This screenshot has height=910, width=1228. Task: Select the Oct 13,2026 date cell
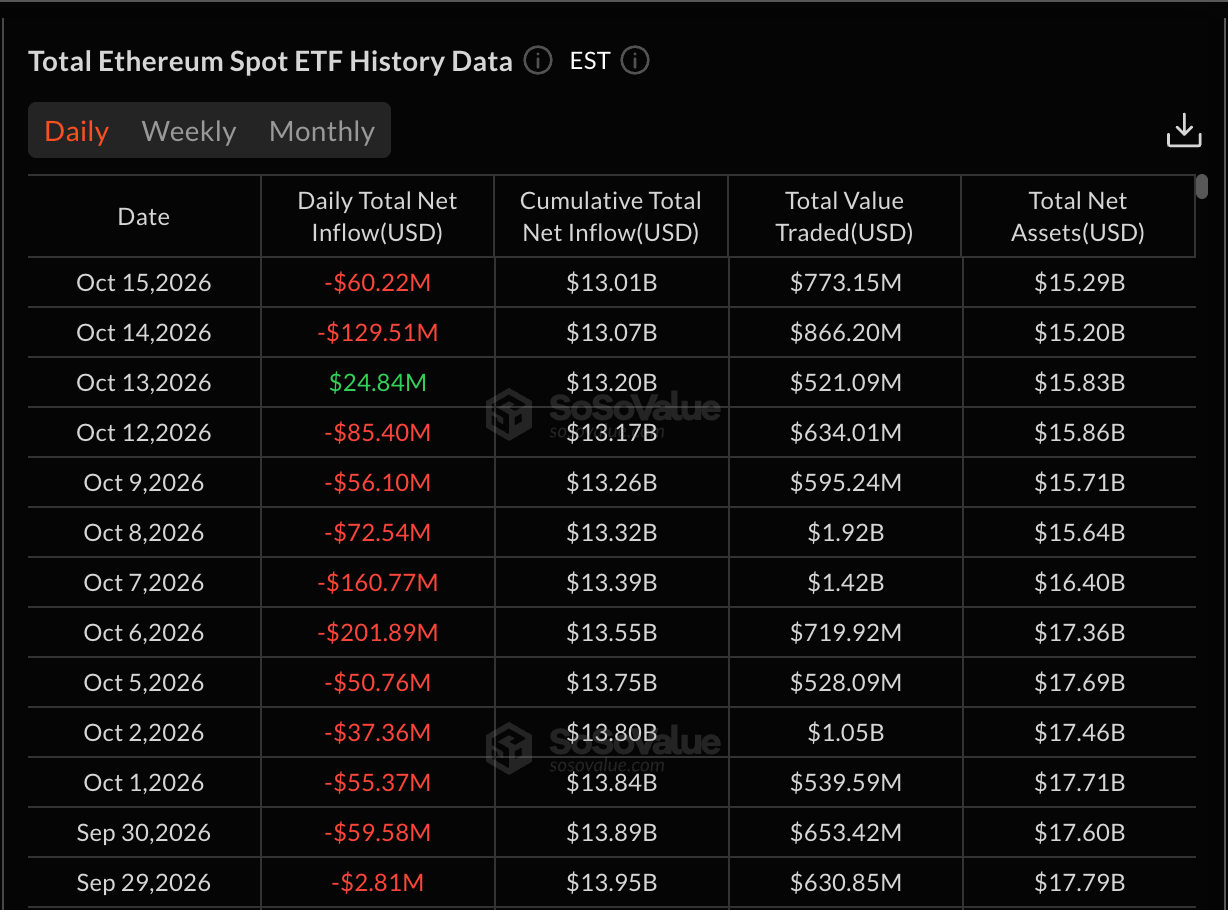(144, 383)
